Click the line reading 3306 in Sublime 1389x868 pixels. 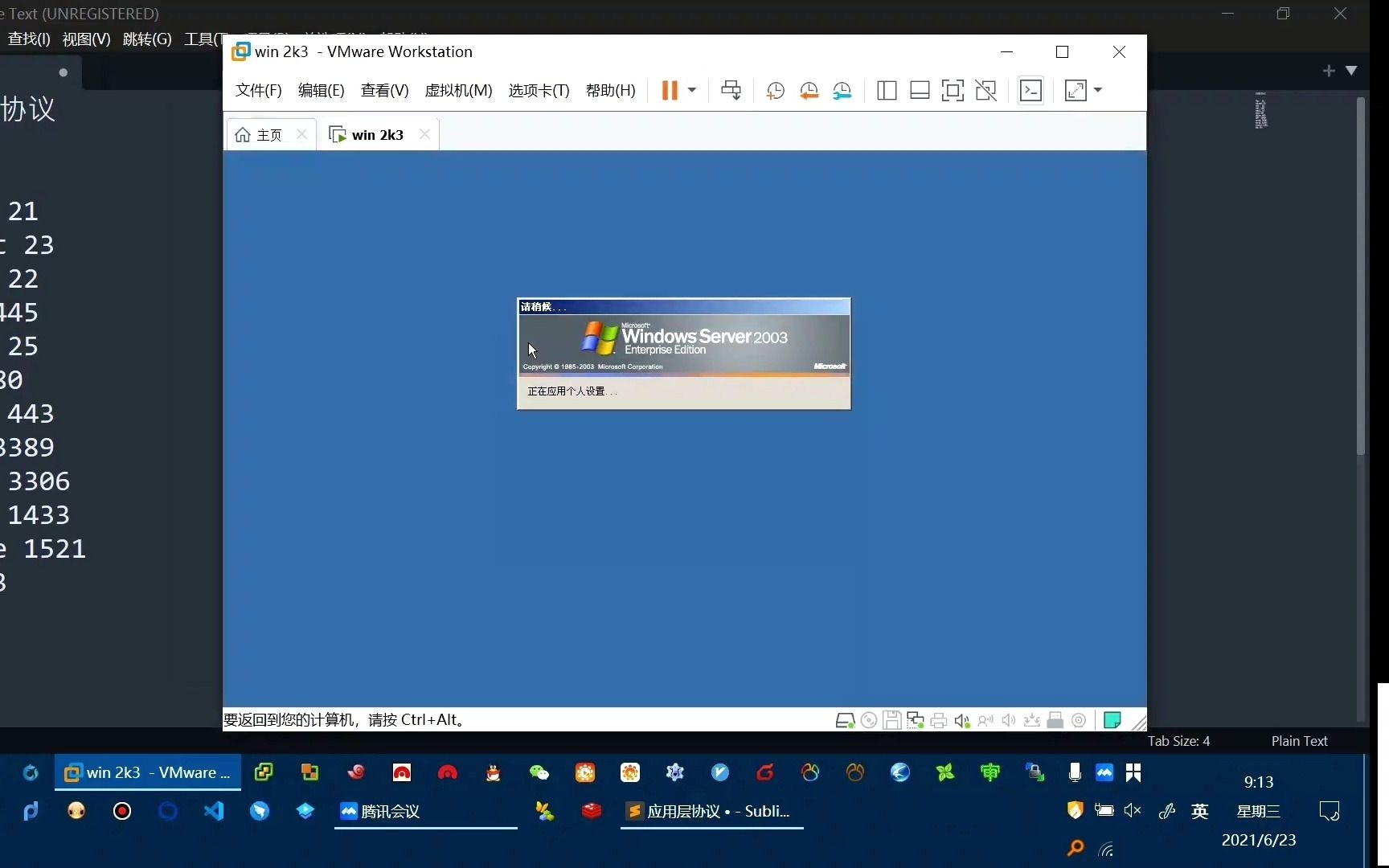coord(39,481)
